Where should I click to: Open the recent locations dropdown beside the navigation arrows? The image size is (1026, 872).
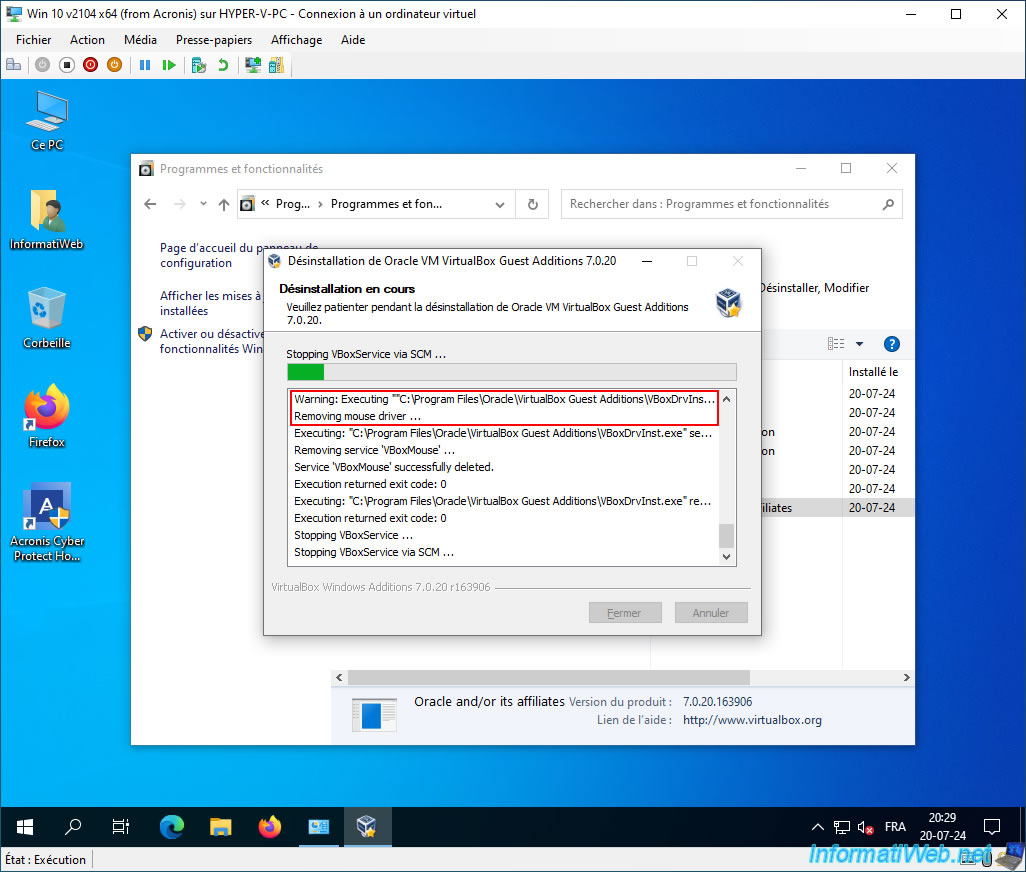[x=203, y=203]
